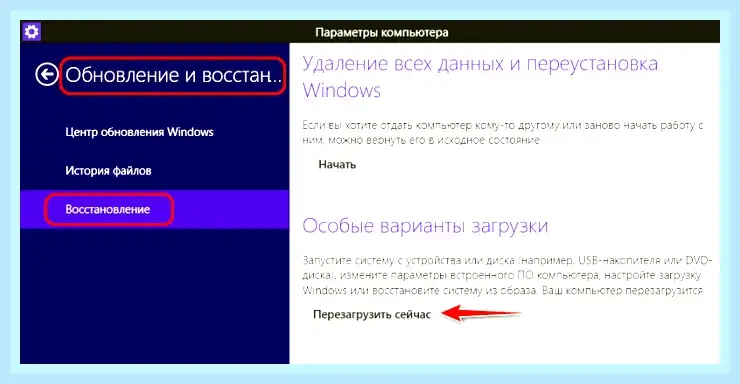Click the Начать button
The height and width of the screenshot is (384, 740).
click(337, 165)
